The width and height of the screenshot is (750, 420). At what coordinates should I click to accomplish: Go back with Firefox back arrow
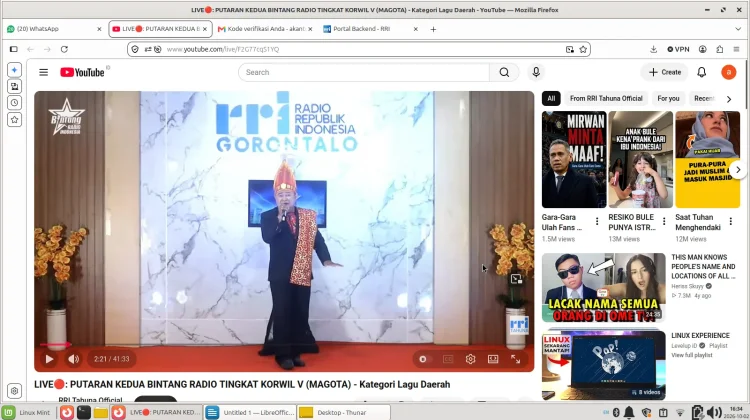[x=31, y=49]
